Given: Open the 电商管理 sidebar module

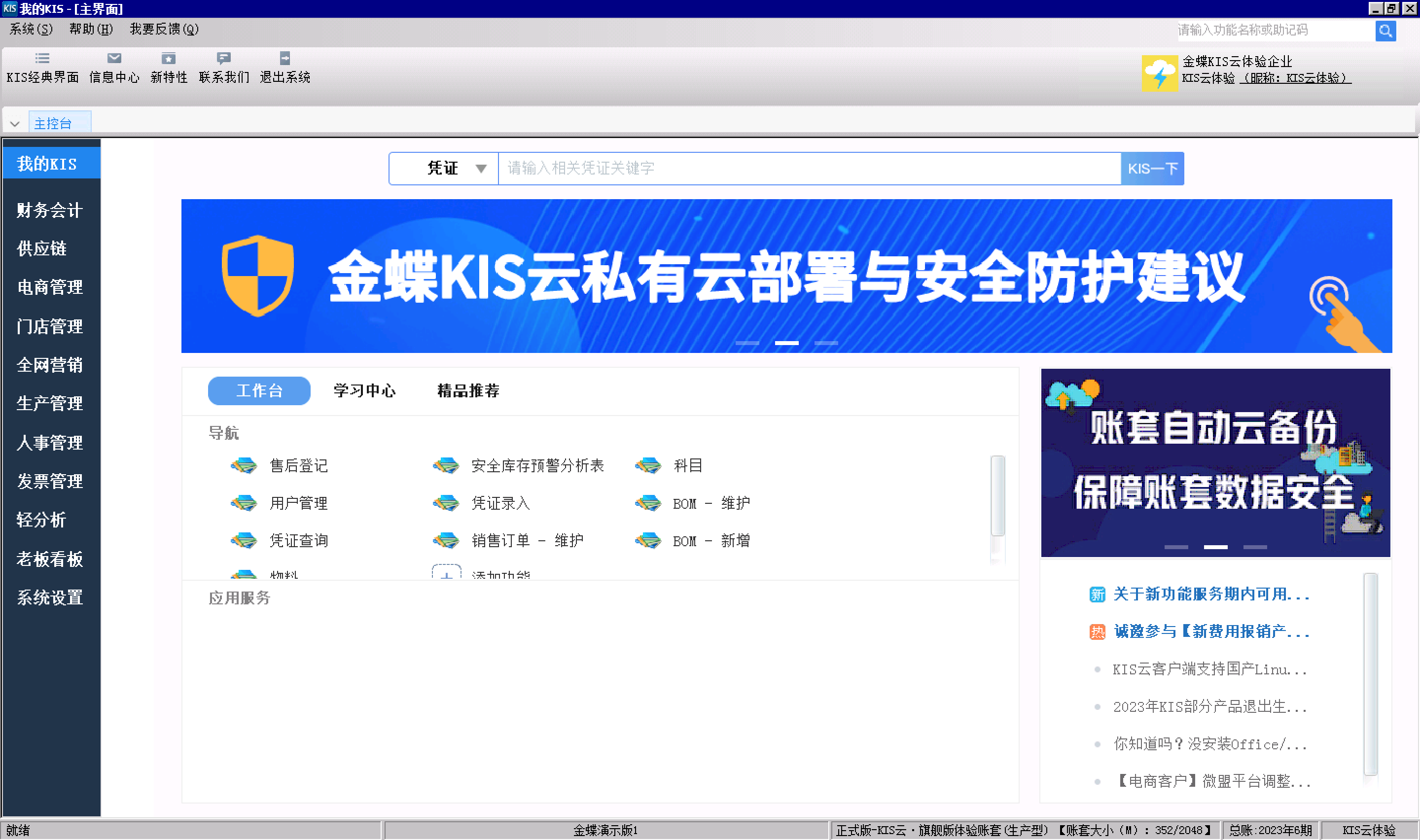Looking at the screenshot, I should coord(50,287).
